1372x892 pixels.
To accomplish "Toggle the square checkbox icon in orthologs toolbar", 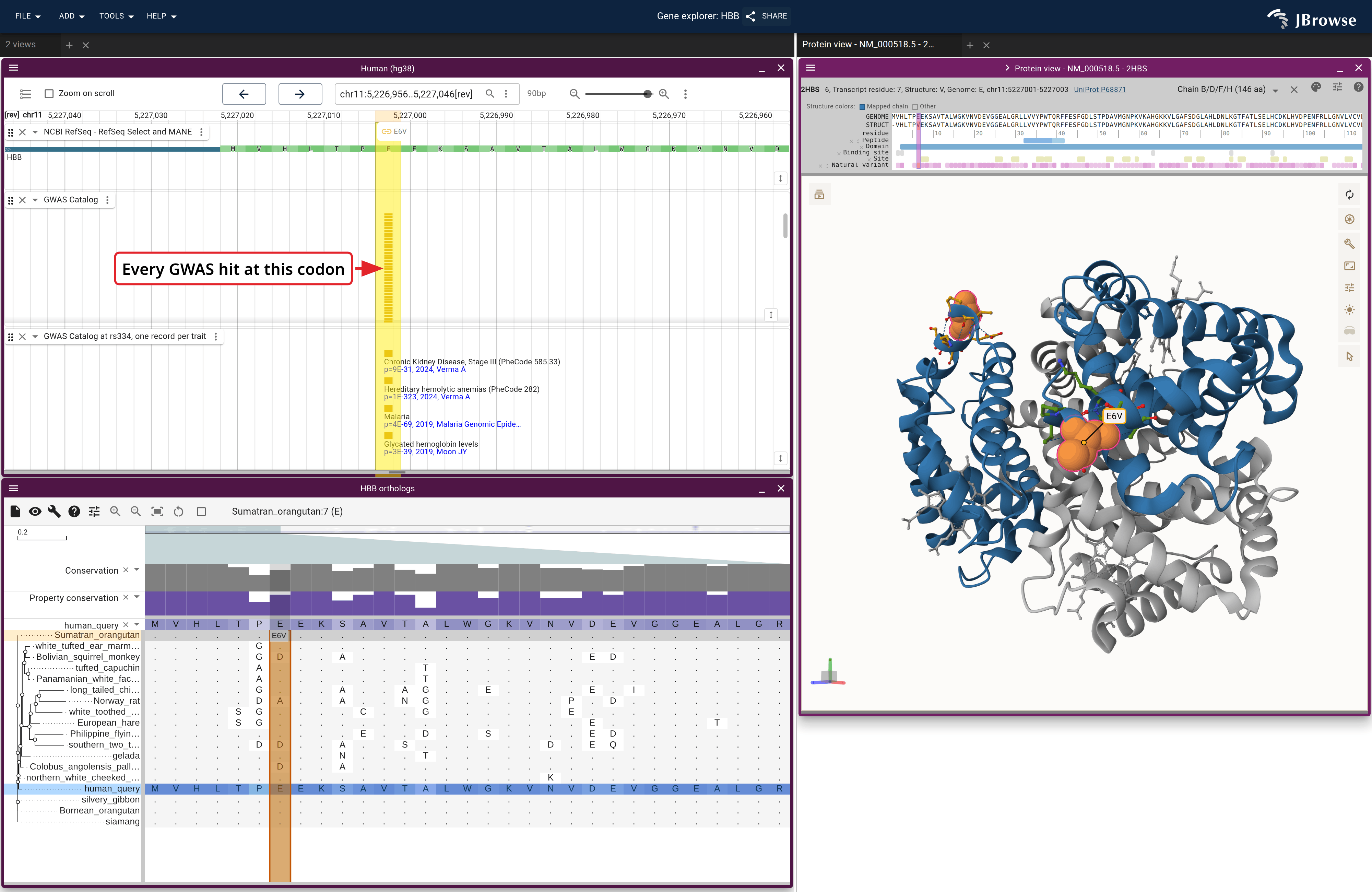I will (x=201, y=512).
